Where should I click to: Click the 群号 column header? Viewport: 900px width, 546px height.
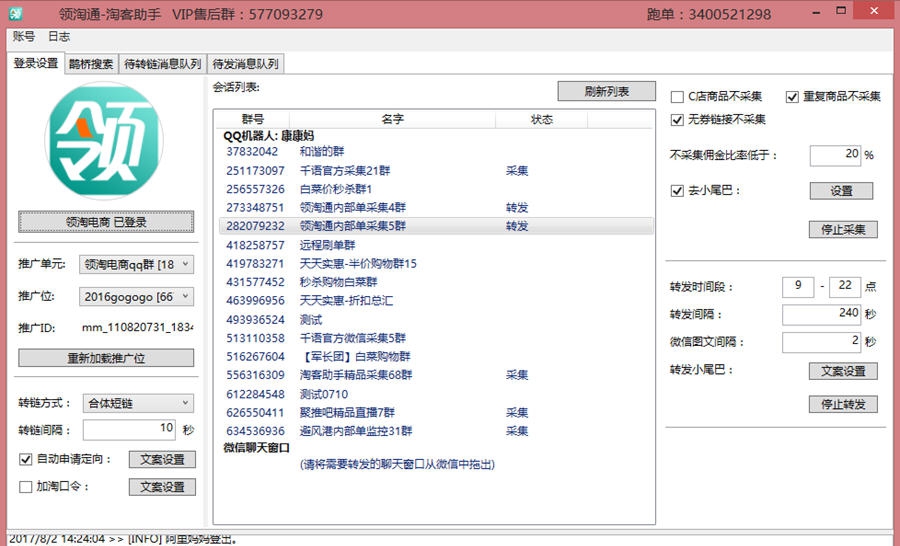[x=253, y=119]
